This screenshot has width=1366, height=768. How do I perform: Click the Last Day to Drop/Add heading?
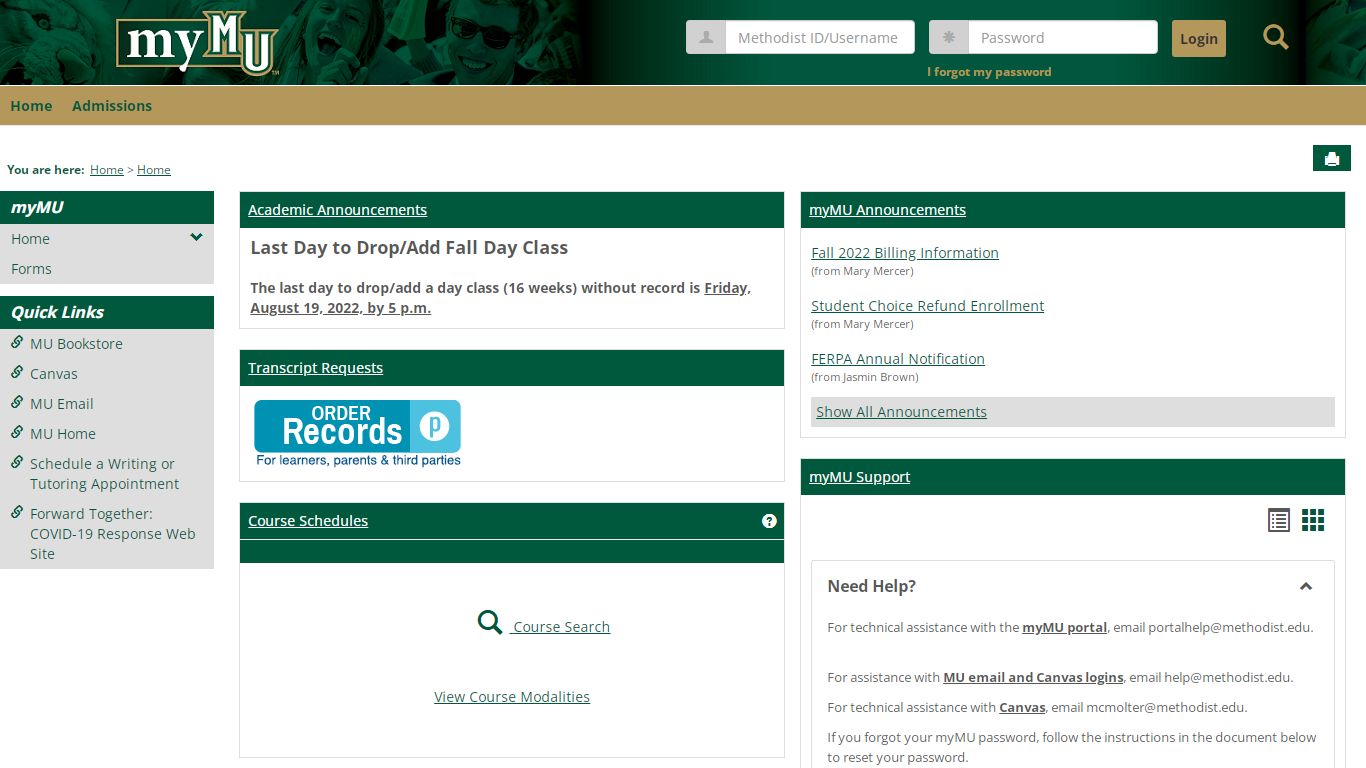point(409,248)
